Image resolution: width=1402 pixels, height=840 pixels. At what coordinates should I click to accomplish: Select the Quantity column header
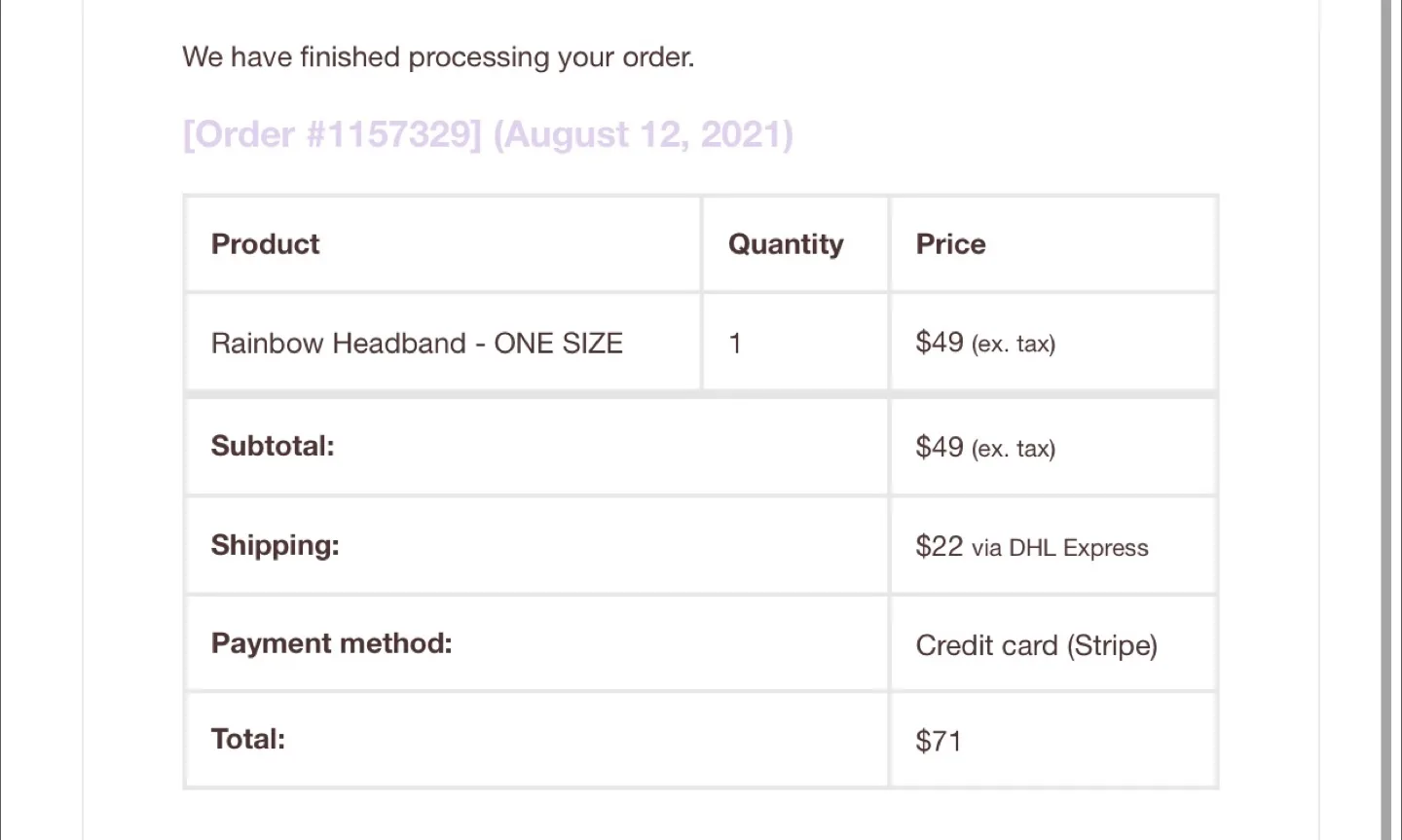point(786,244)
